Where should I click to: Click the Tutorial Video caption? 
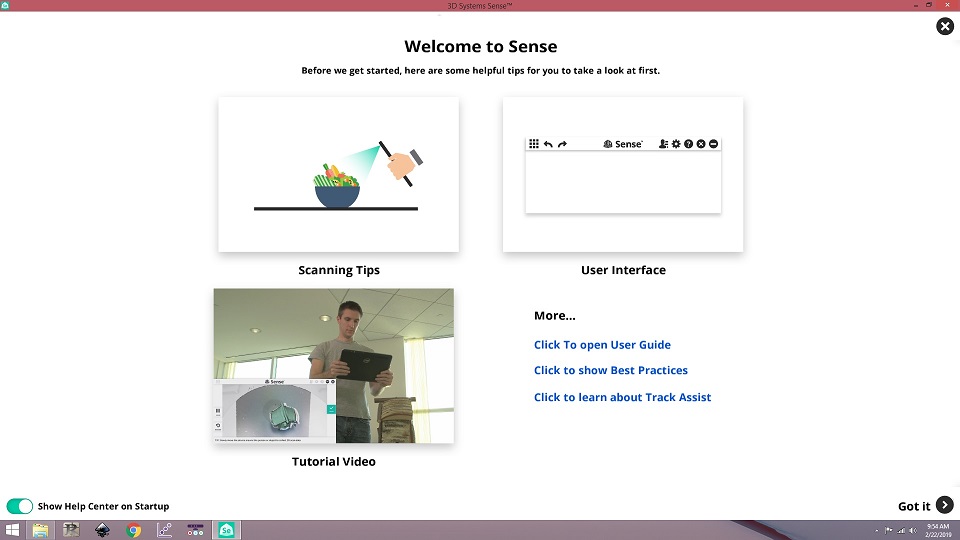click(334, 462)
